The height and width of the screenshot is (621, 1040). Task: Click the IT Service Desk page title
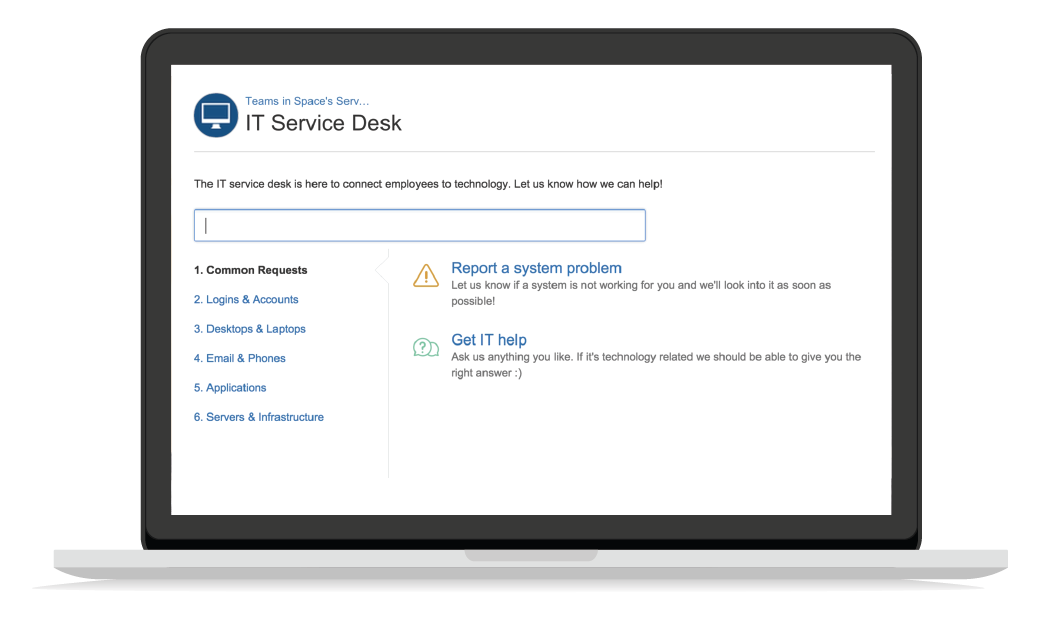323,123
